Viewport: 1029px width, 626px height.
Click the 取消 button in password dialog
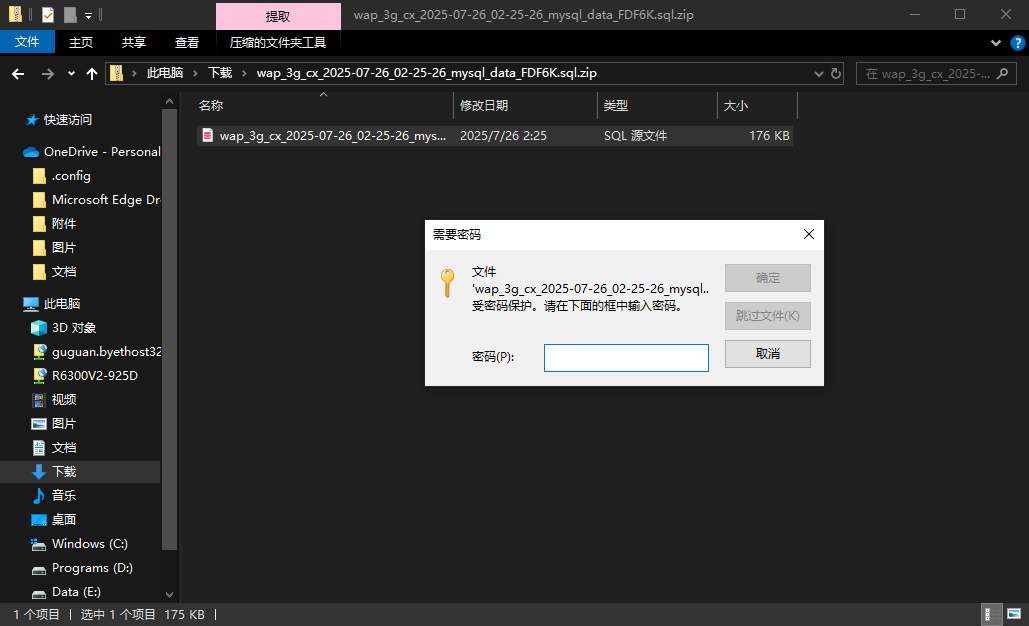(767, 354)
